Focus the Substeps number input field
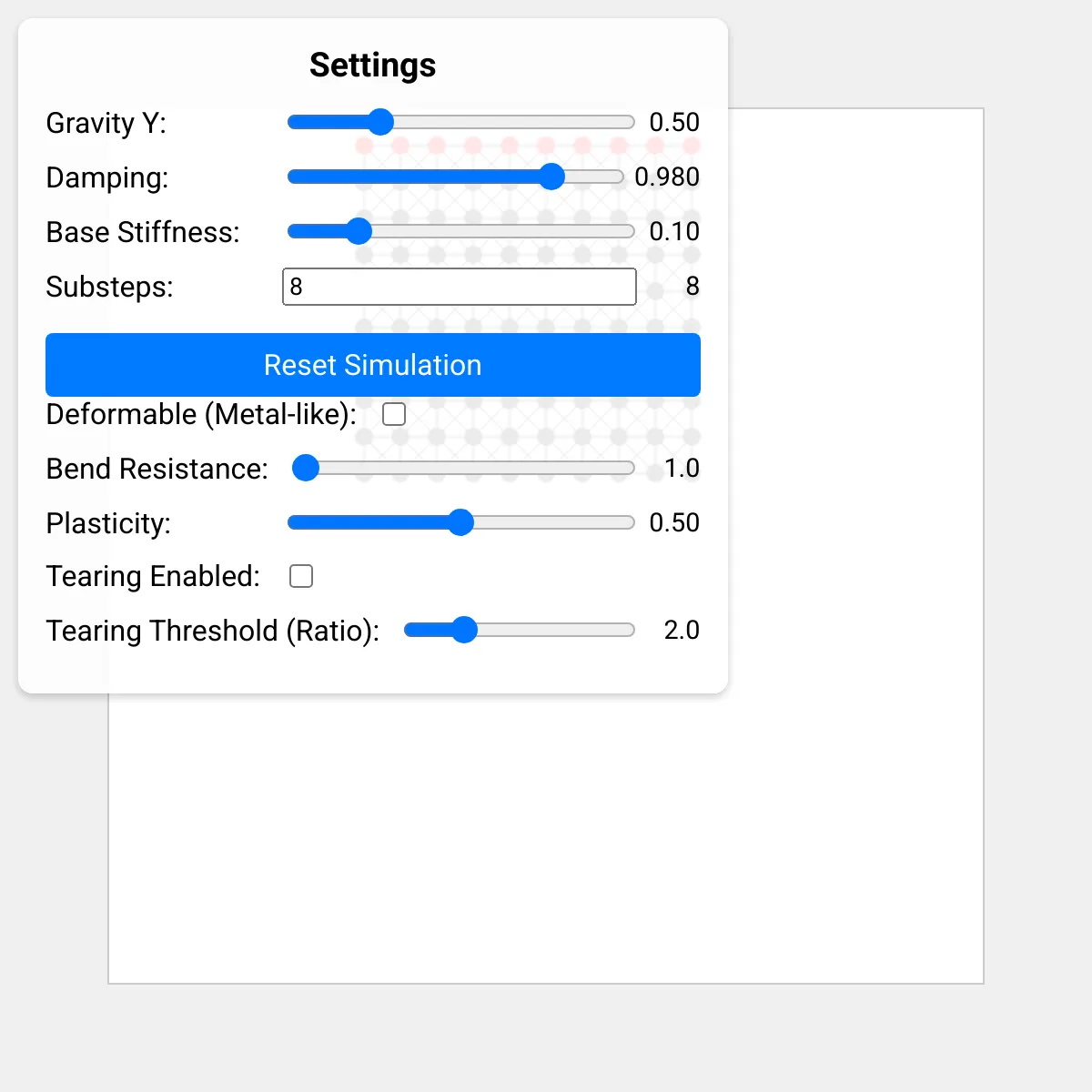Screen dimensions: 1092x1092 click(460, 287)
